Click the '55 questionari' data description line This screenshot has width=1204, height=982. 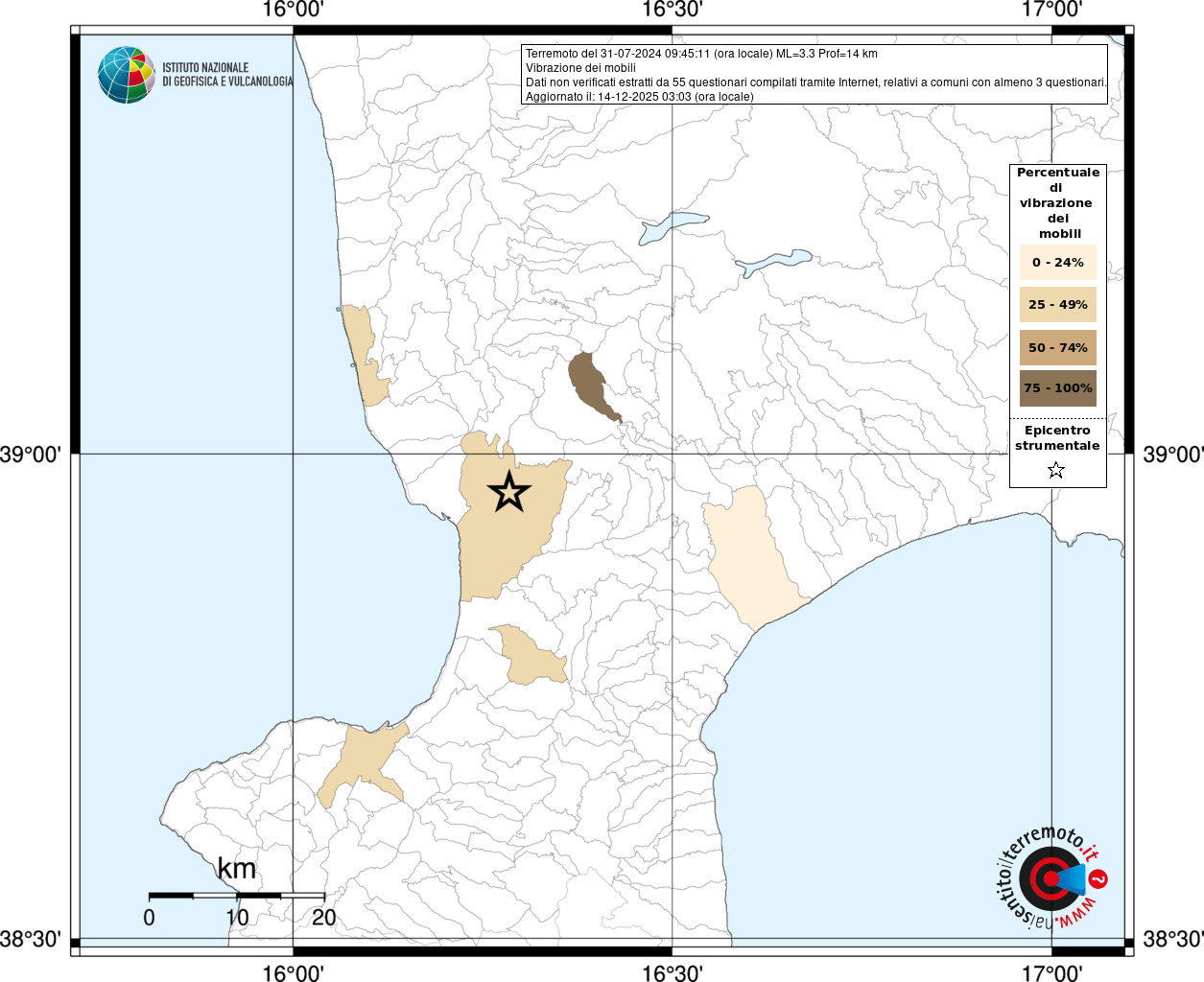(x=816, y=82)
